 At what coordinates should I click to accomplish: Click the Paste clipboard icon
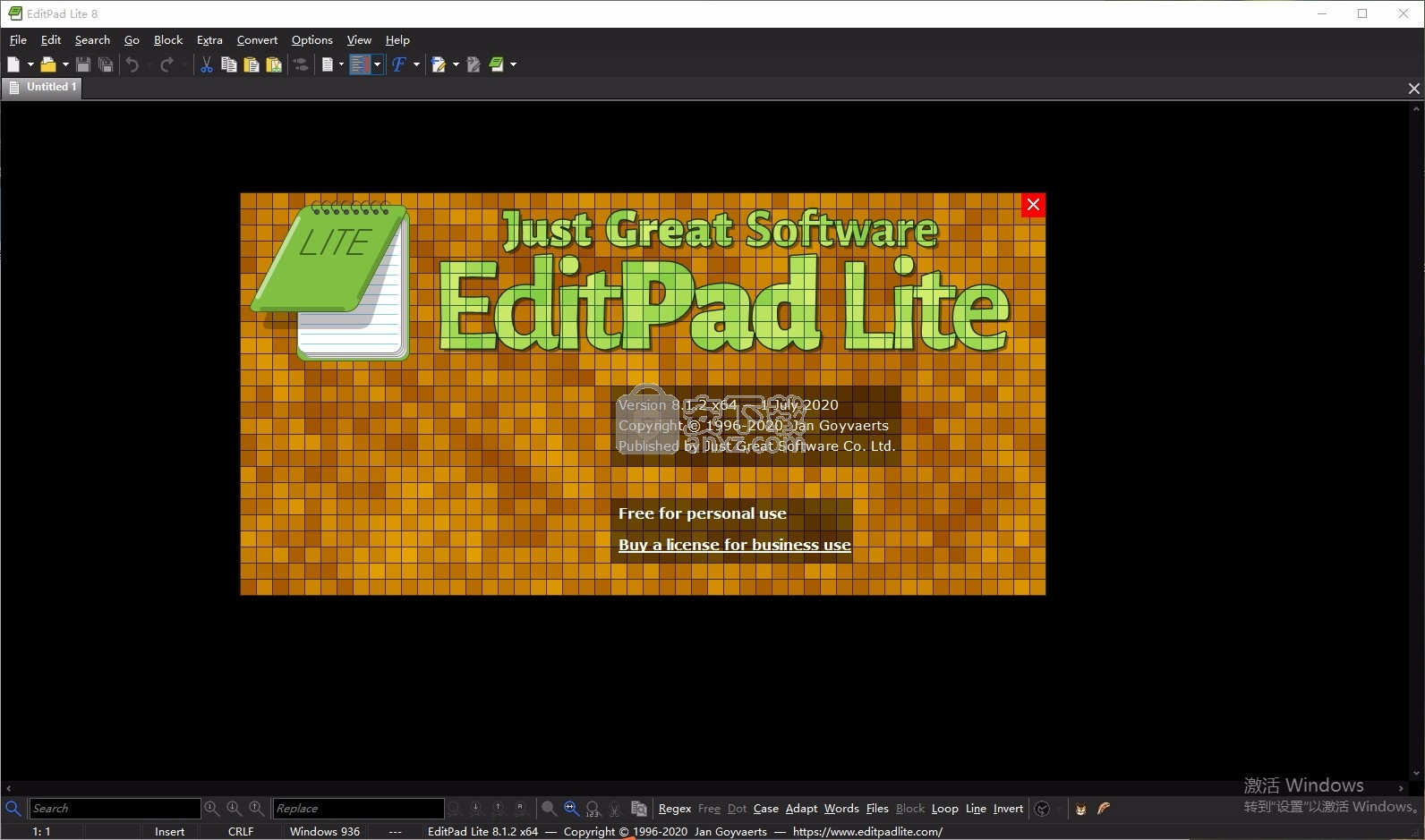[x=252, y=64]
